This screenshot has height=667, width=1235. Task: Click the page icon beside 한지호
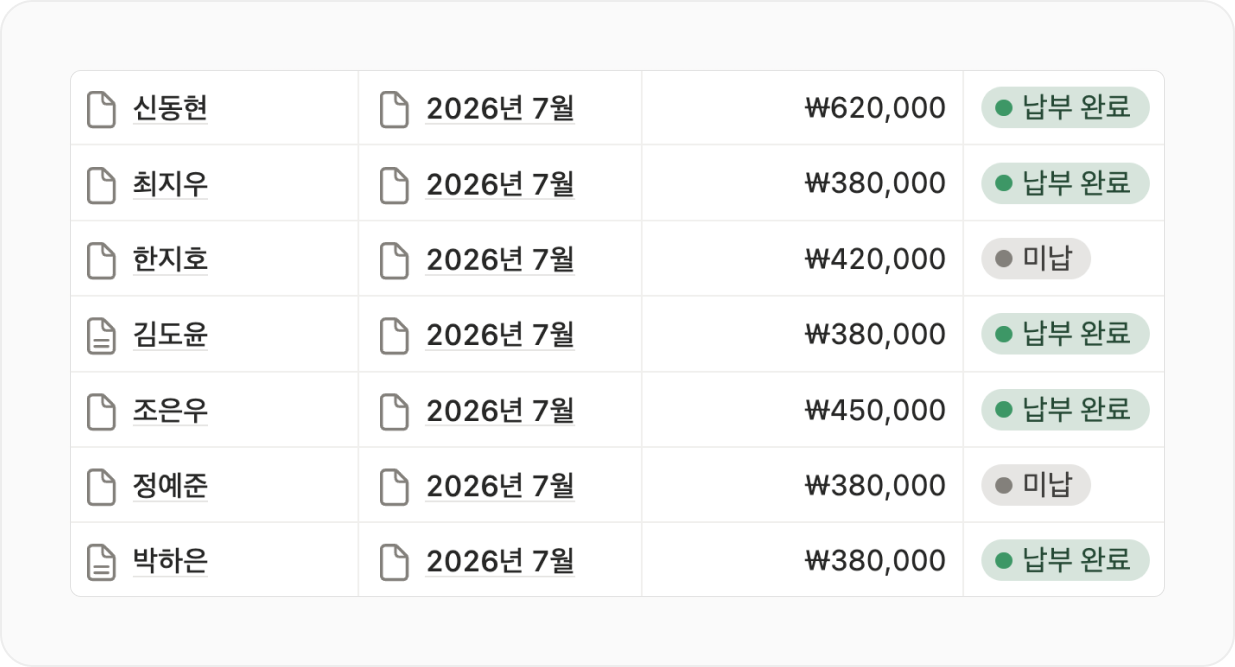101,260
